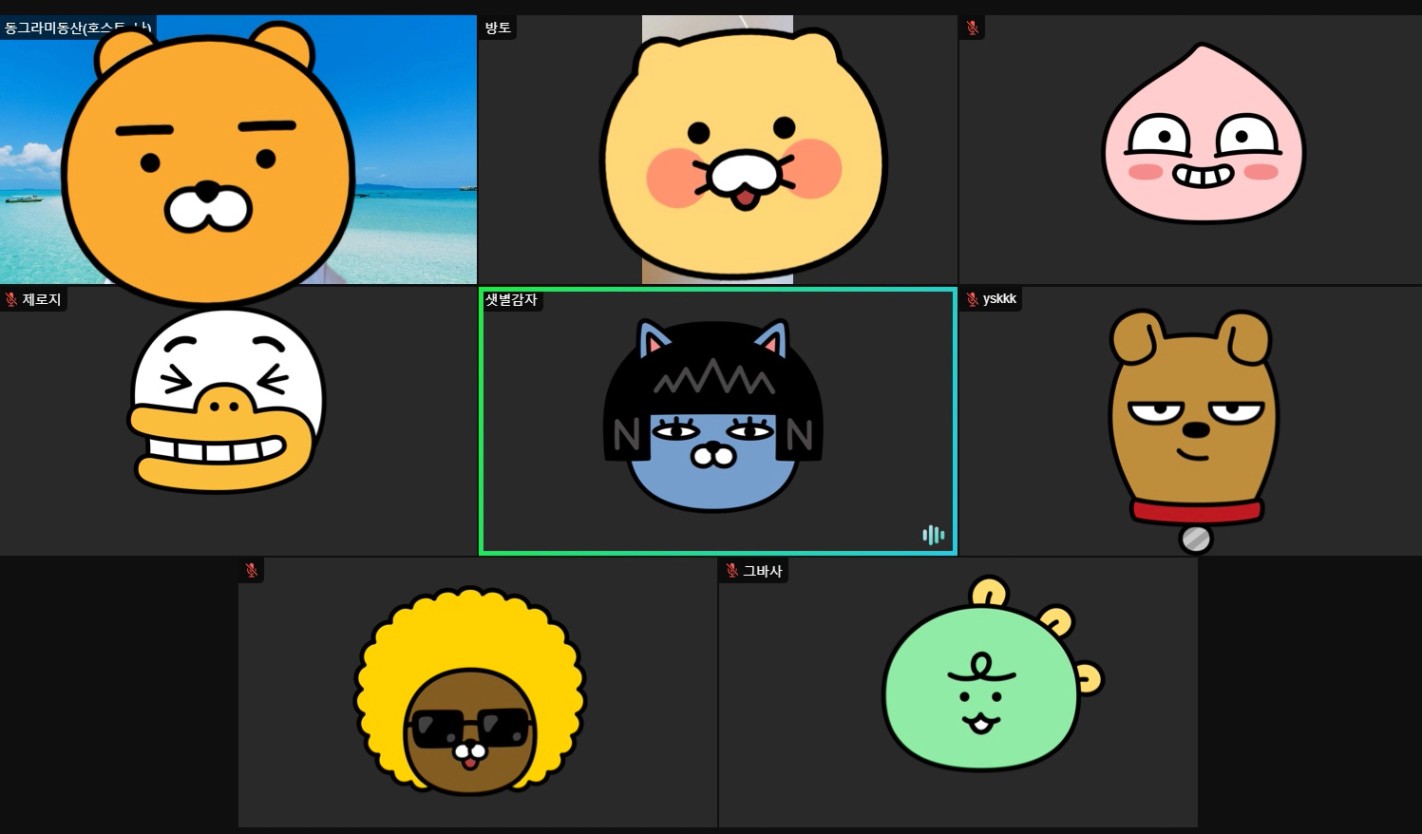The height and width of the screenshot is (834, 1422).
Task: Select 방토's video tile
Action: pyautogui.click(x=718, y=149)
